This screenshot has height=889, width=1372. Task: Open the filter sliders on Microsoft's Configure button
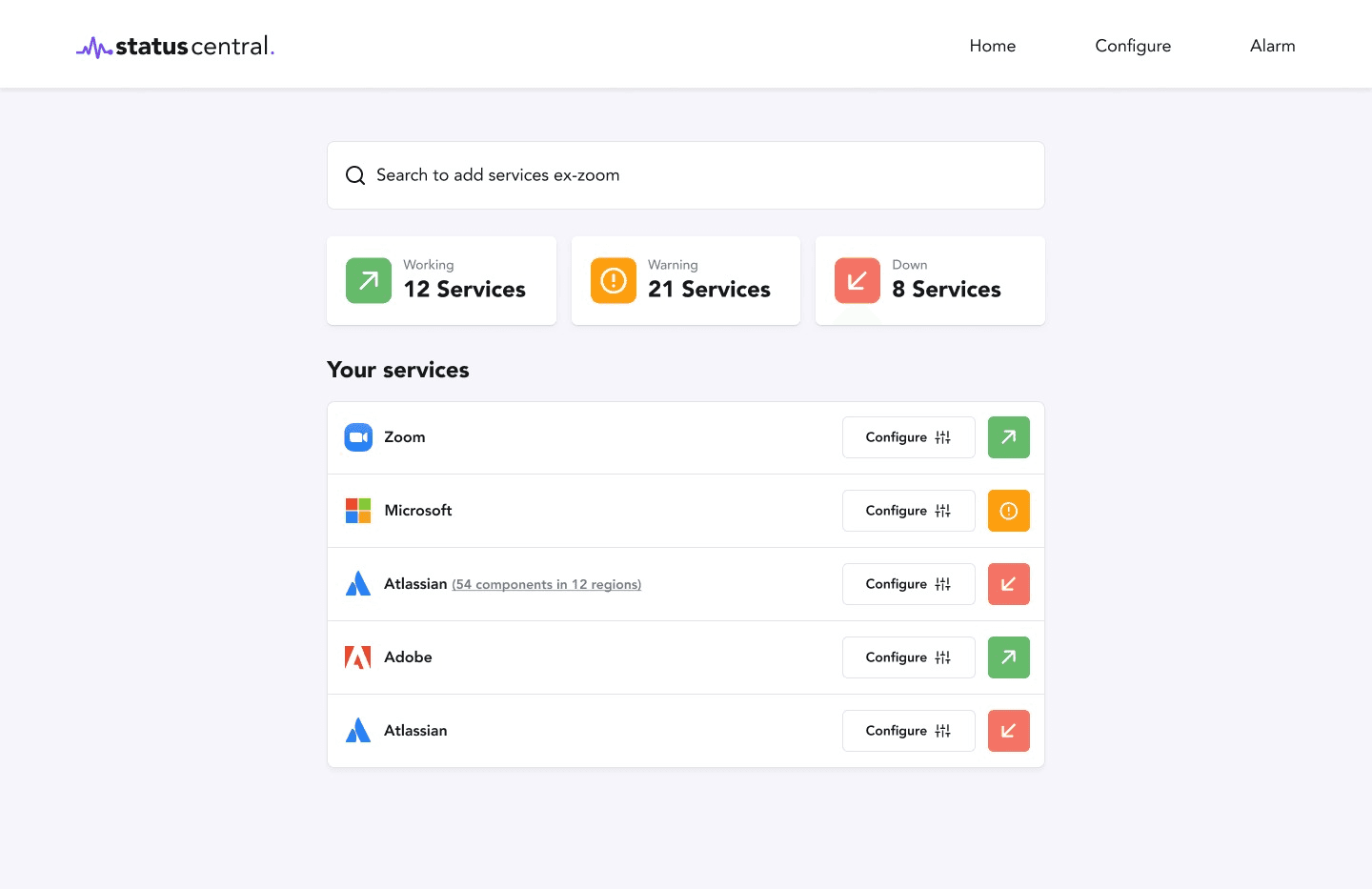[942, 510]
